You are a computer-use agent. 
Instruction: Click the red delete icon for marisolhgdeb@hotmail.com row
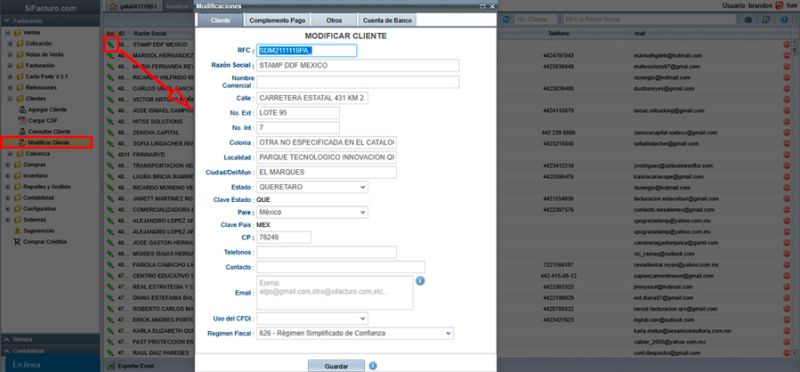[x=786, y=56]
